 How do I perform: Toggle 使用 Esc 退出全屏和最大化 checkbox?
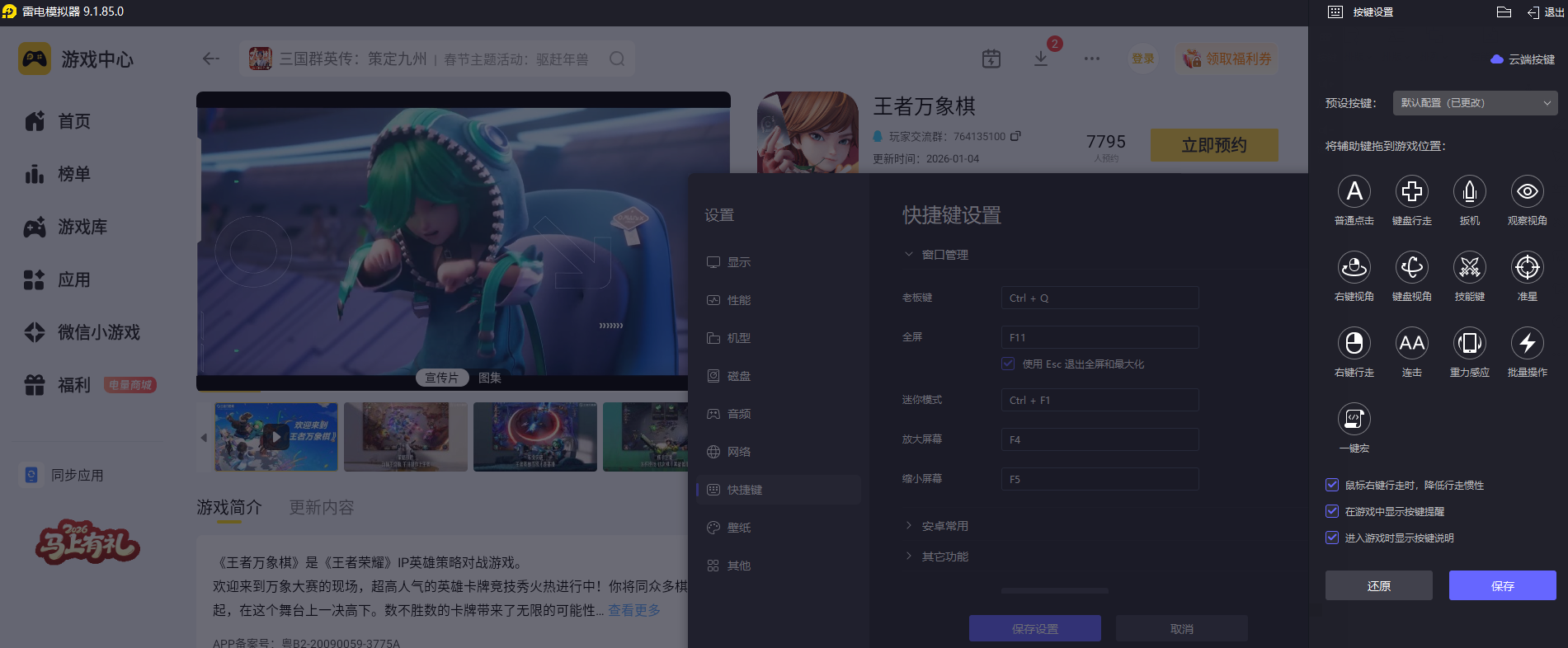click(x=1008, y=364)
